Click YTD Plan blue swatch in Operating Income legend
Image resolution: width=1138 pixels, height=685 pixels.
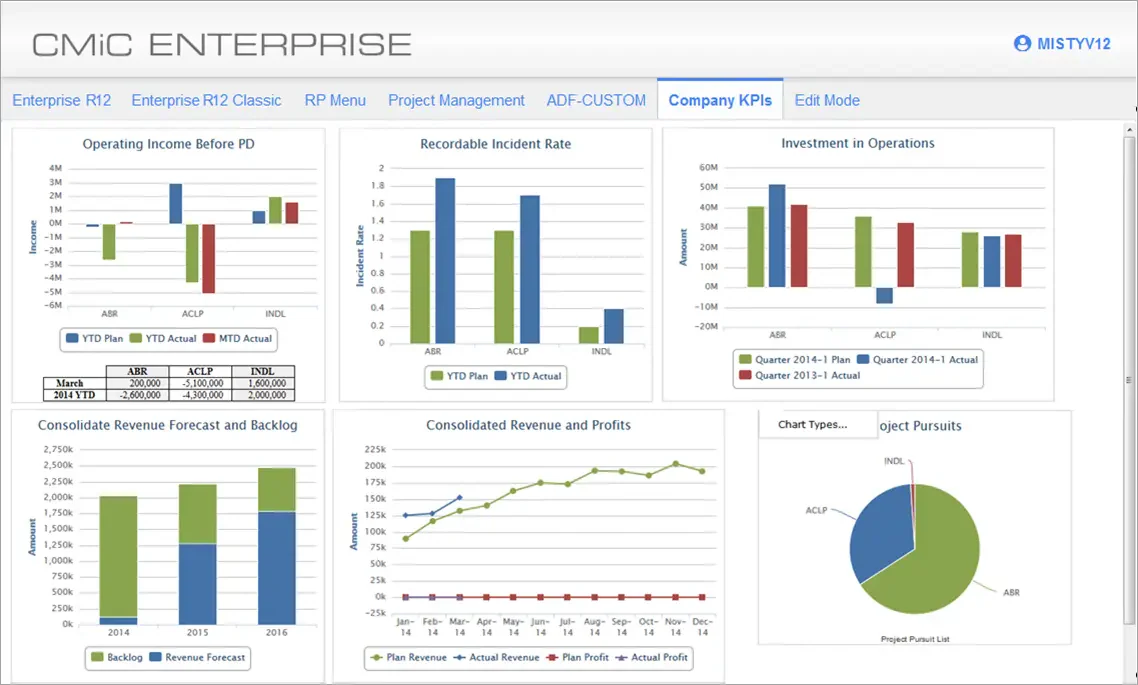pos(72,338)
